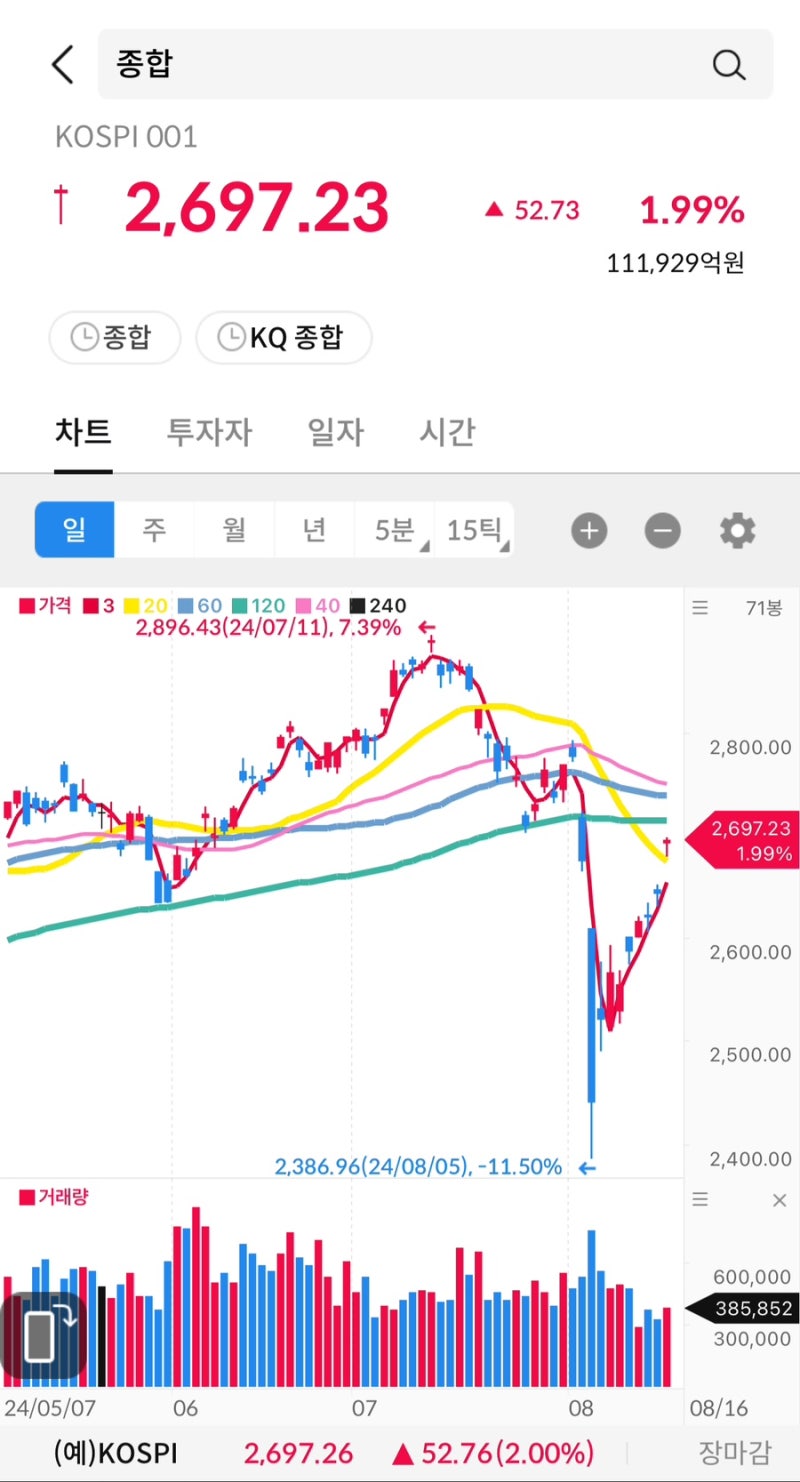Expand the volume panel hamburger menu
This screenshot has width=800, height=1482.
point(699,1200)
